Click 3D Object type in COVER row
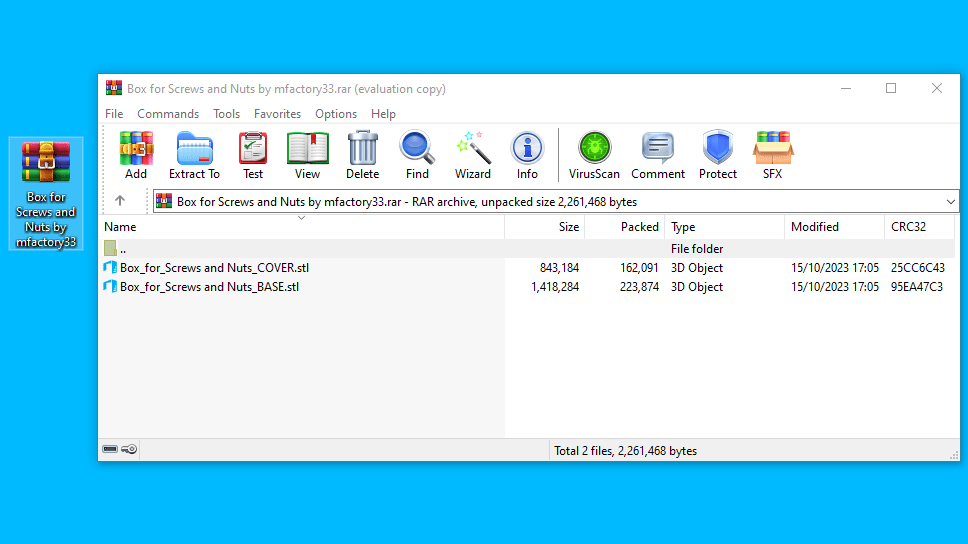The image size is (968, 544). [x=697, y=268]
